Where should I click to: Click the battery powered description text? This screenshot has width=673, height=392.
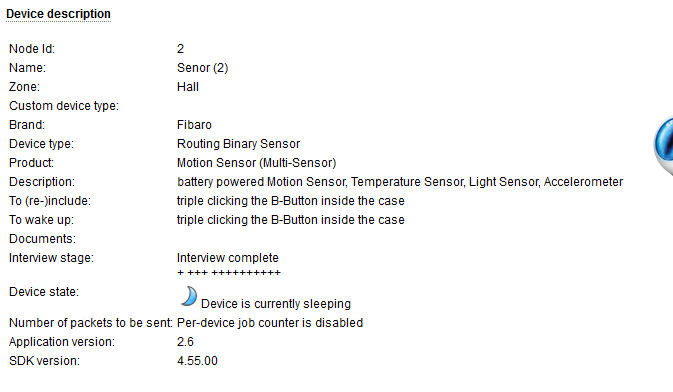coord(400,182)
